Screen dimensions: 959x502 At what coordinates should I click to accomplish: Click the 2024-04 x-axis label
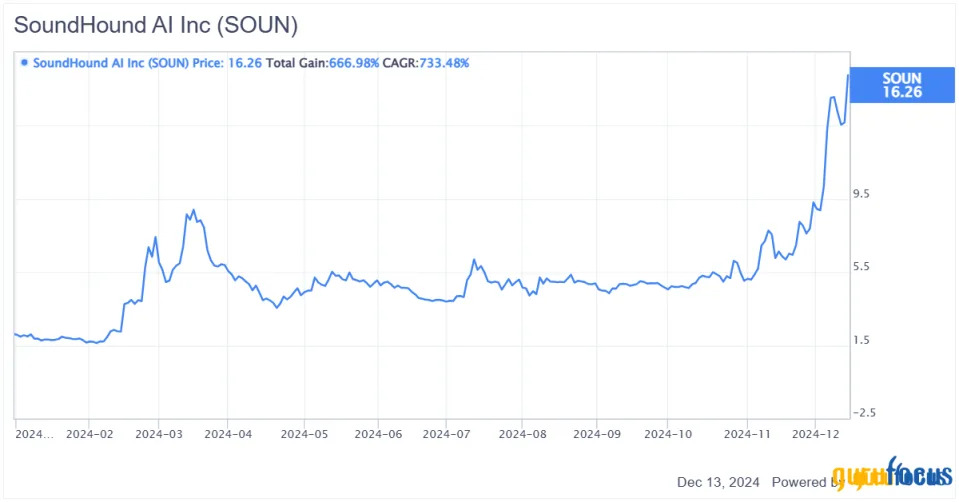[228, 434]
